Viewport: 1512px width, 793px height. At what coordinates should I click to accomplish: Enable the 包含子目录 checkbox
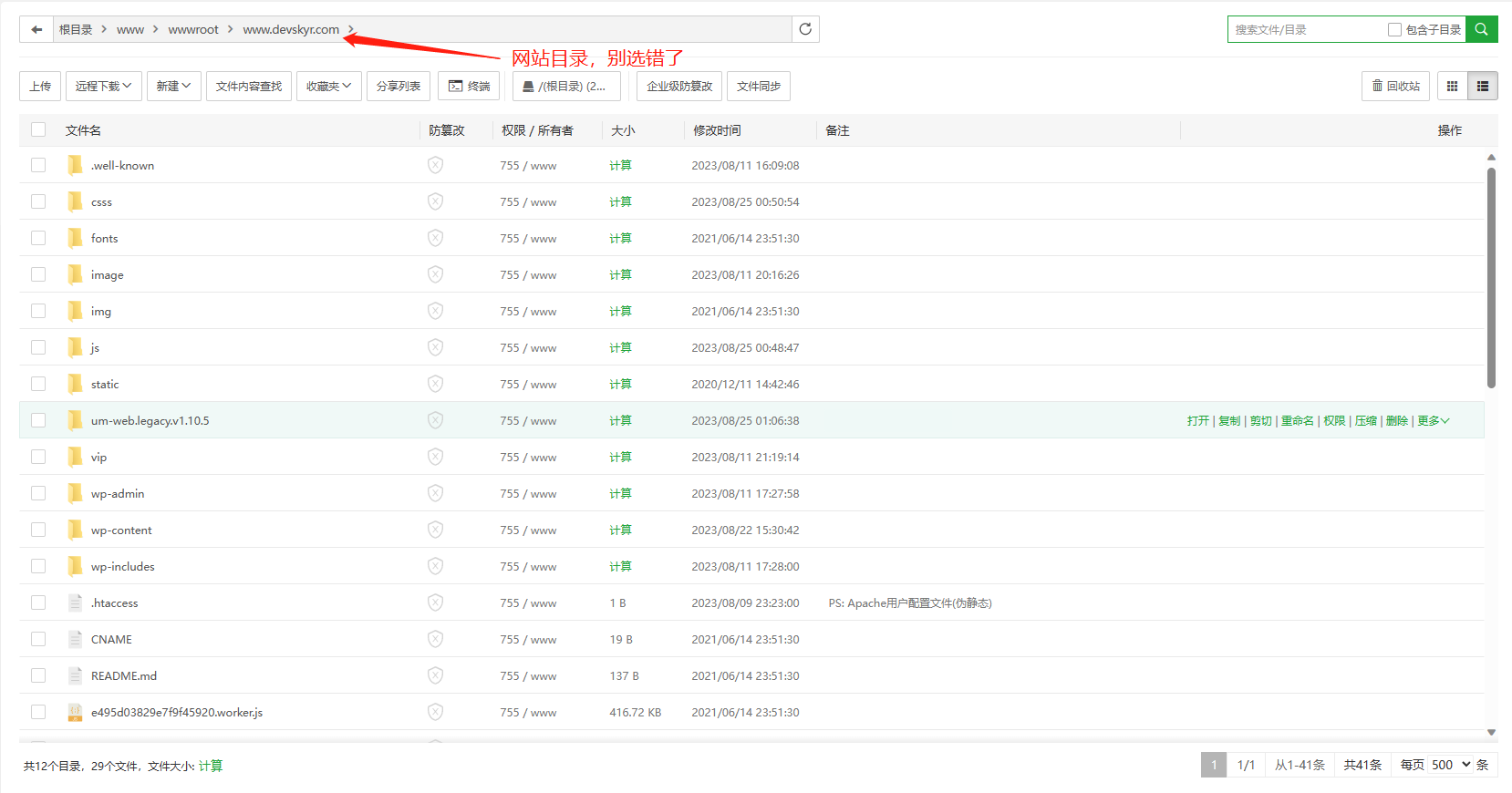point(1394,30)
